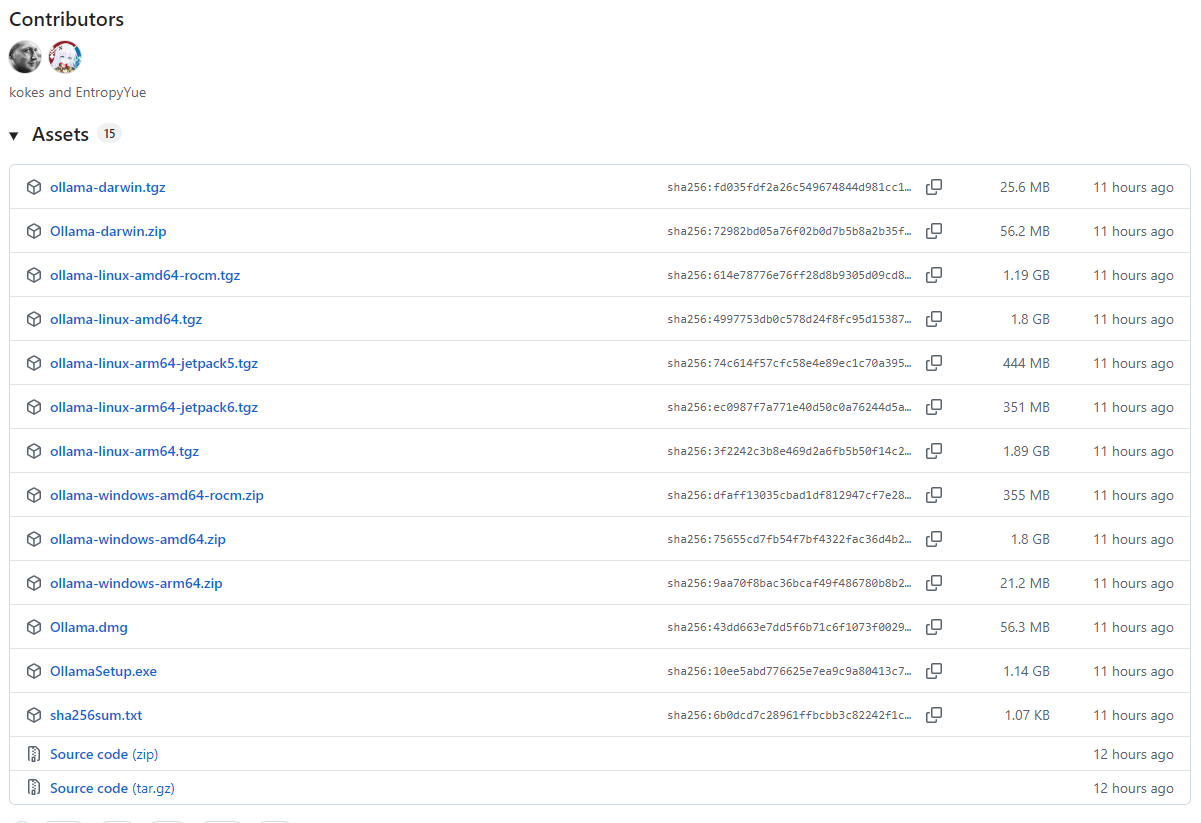Click package icon beside OllamaSetup.exe

(x=34, y=671)
